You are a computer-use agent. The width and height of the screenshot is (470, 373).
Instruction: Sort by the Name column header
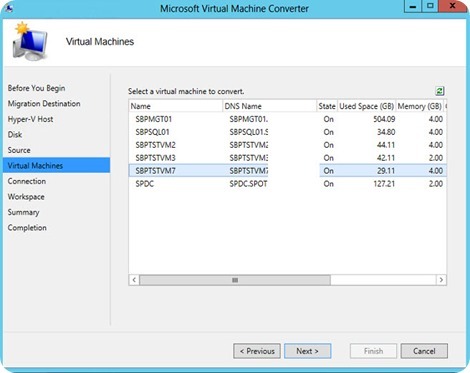click(176, 106)
